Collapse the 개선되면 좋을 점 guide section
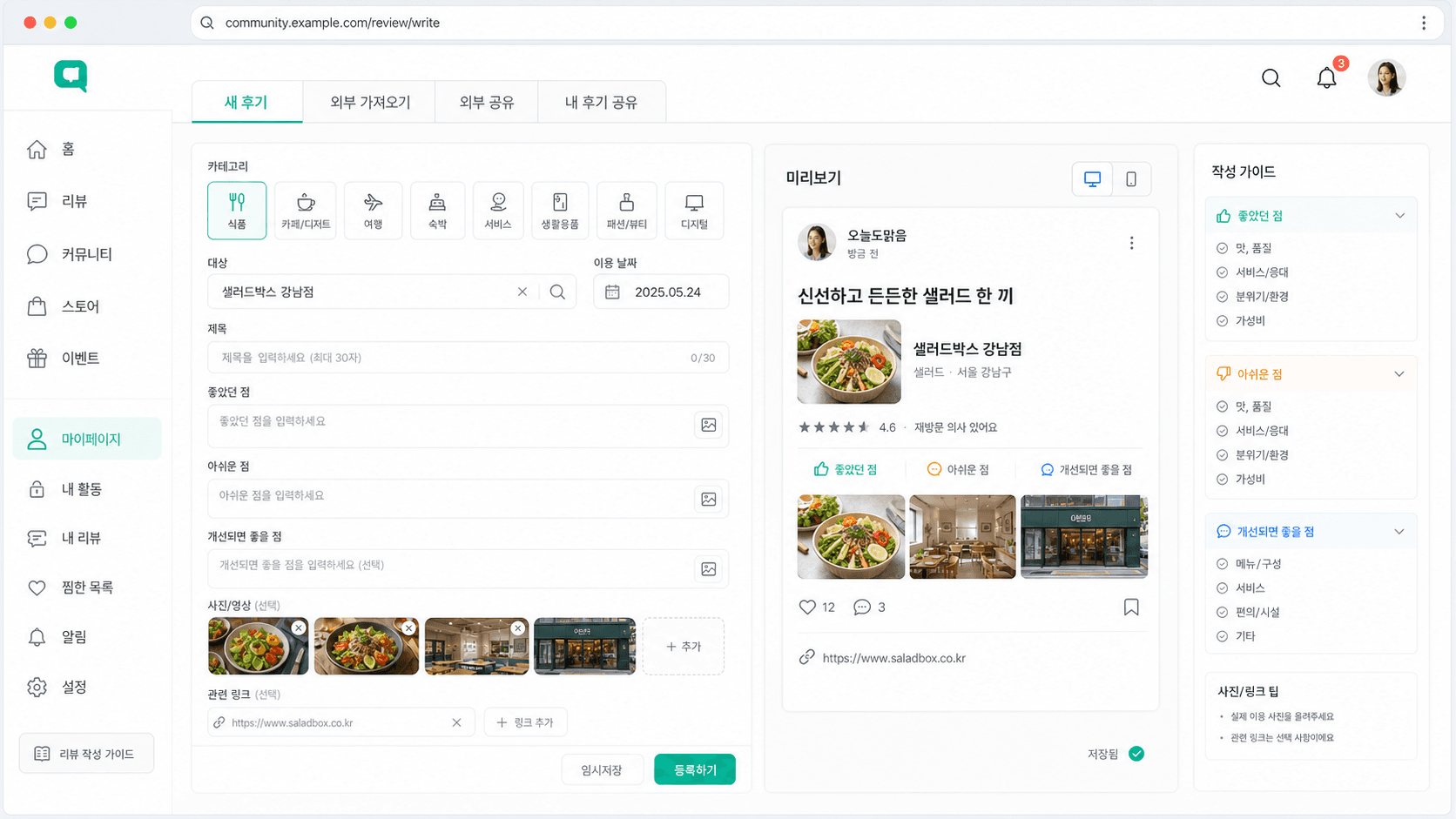The image size is (1456, 819). (1399, 532)
